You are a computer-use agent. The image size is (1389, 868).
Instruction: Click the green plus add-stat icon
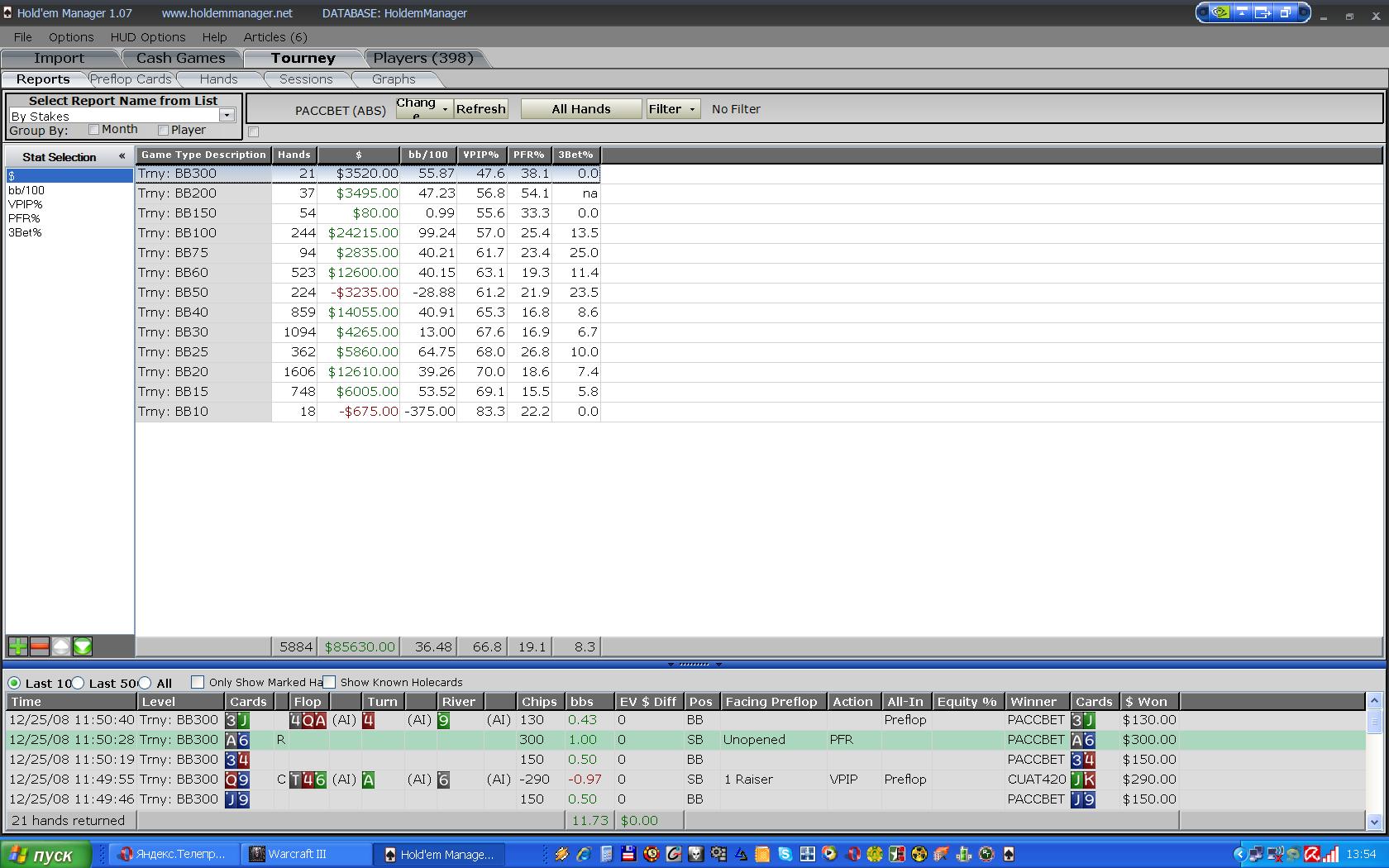pyautogui.click(x=17, y=646)
